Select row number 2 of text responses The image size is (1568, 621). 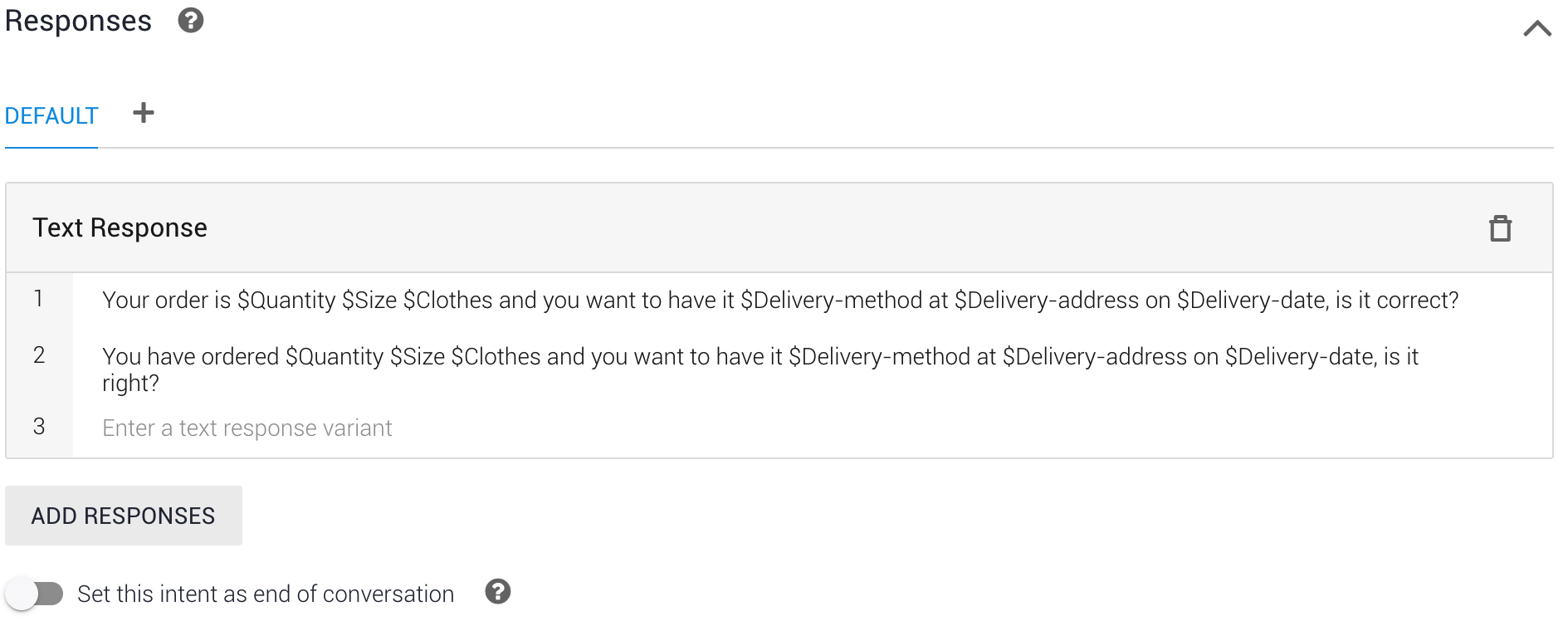tap(38, 355)
